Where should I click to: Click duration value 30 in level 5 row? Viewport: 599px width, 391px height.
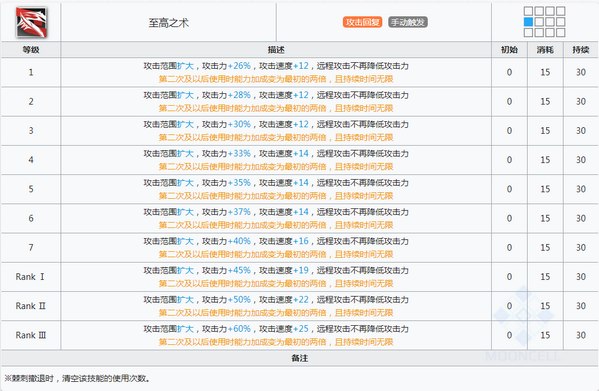coord(581,189)
